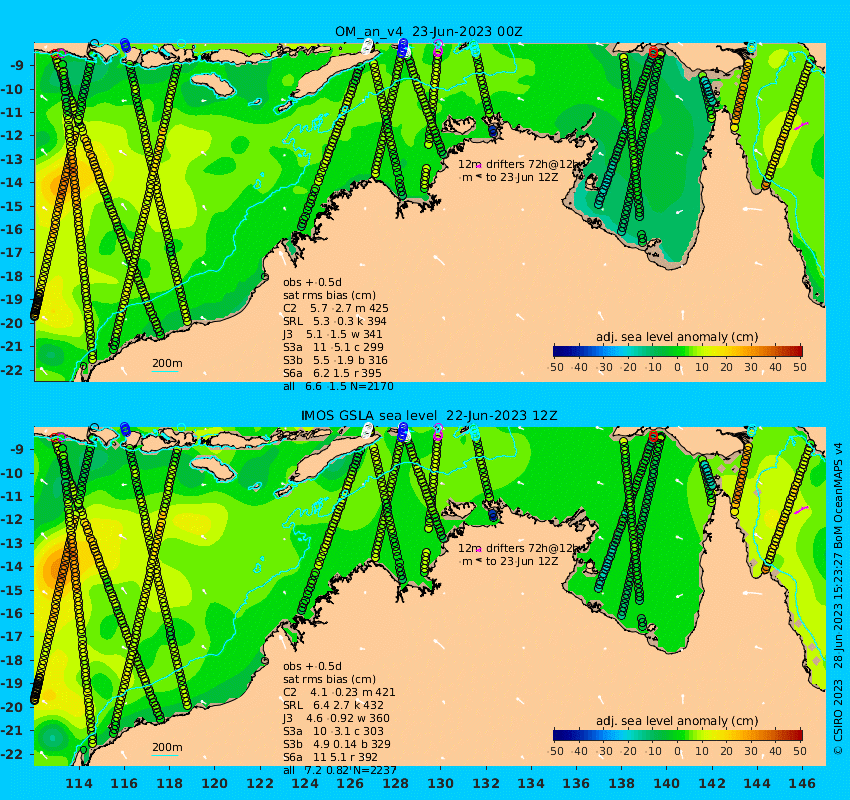Click the 'C2 4.1 0.23 m 421' row
The height and width of the screenshot is (800, 850).
[x=339, y=692]
